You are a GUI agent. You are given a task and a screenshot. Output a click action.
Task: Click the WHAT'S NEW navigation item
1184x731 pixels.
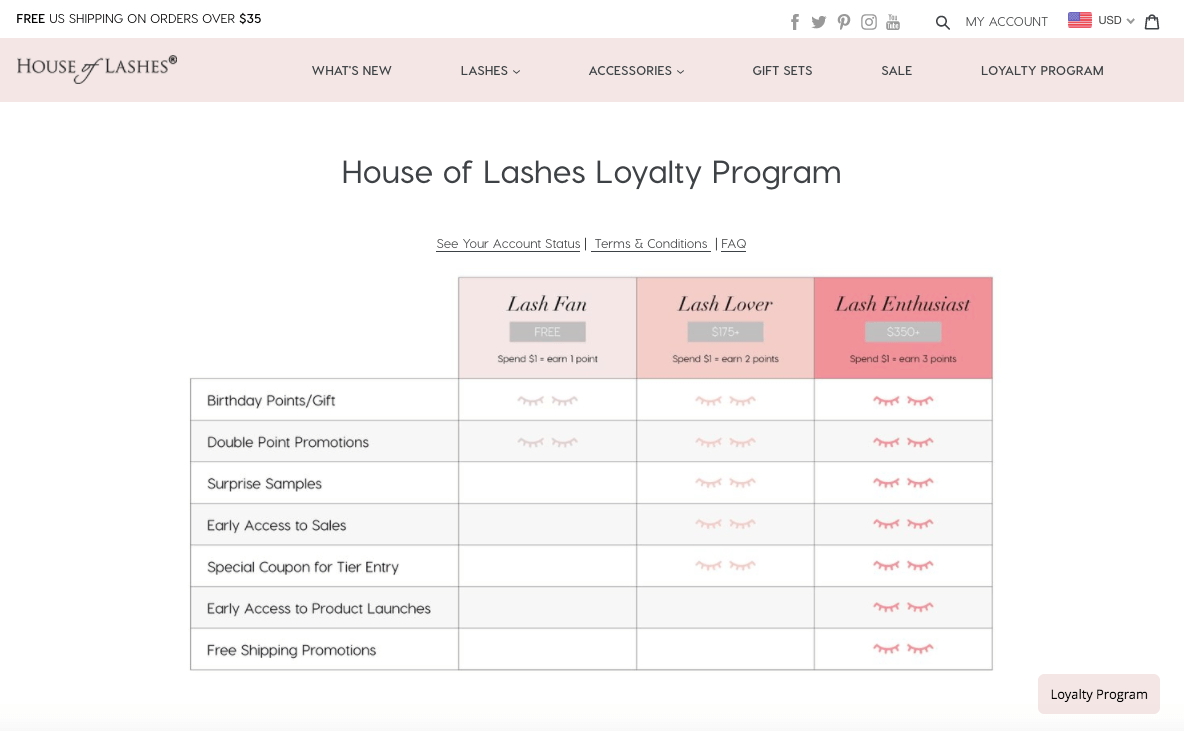click(x=351, y=70)
